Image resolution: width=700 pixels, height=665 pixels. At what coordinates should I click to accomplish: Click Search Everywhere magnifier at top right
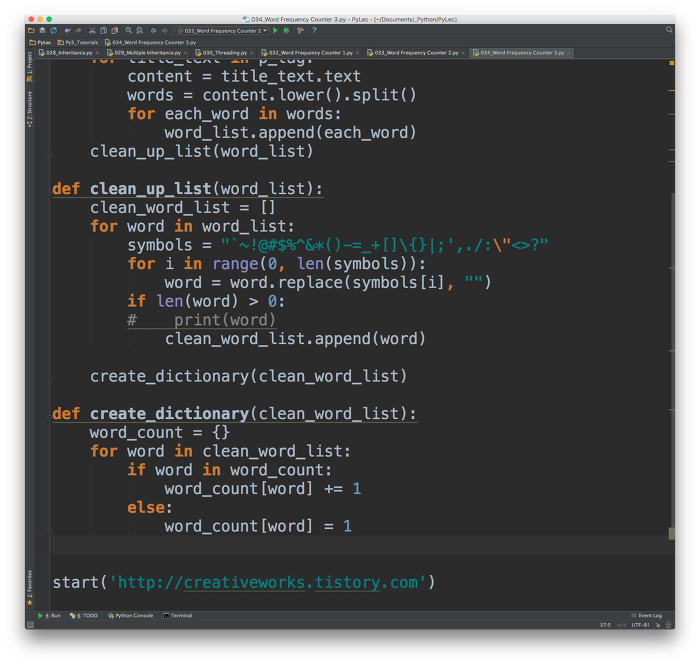pyautogui.click(x=669, y=30)
